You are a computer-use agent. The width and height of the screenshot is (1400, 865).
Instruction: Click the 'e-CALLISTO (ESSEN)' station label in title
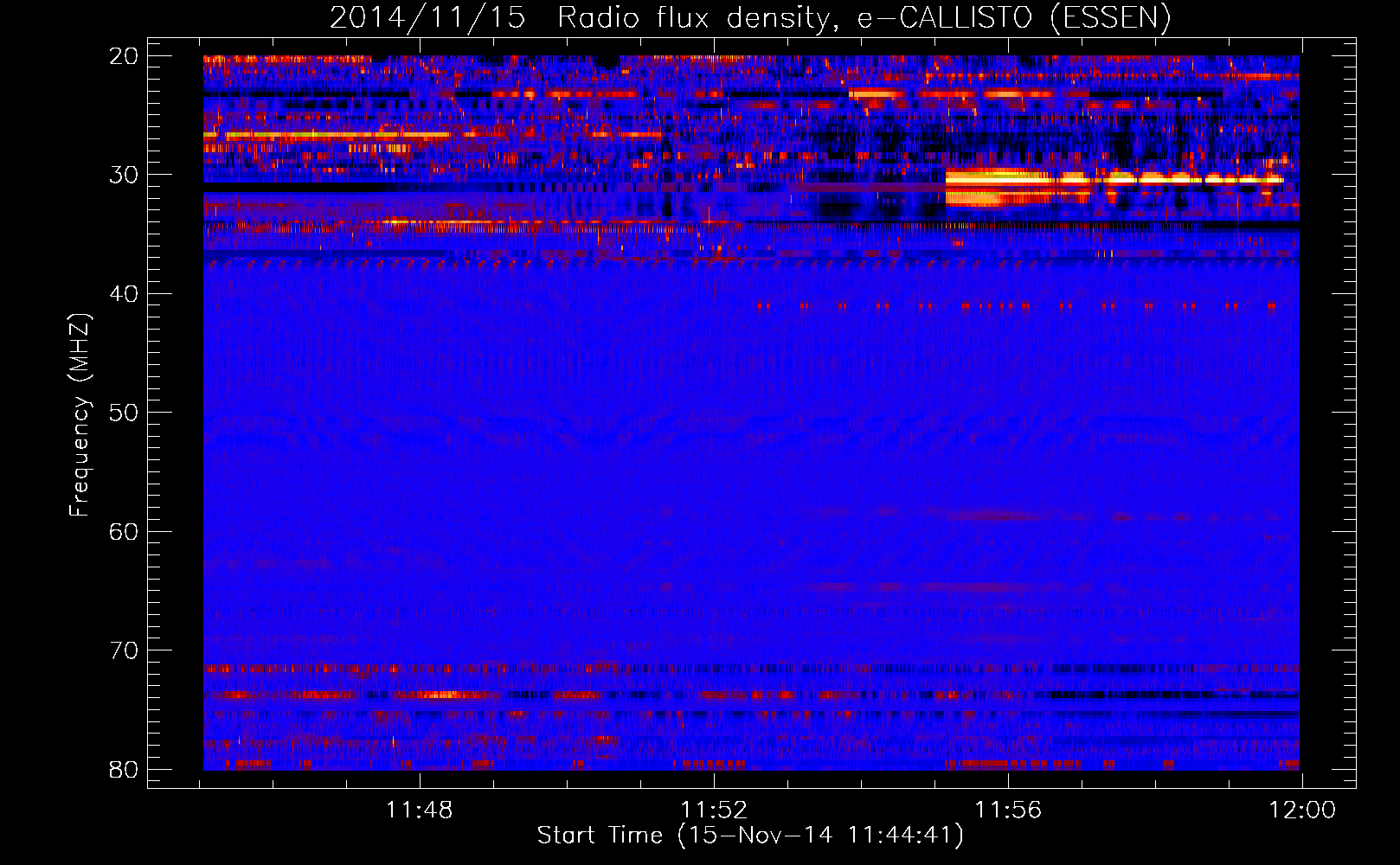pyautogui.click(x=1014, y=18)
